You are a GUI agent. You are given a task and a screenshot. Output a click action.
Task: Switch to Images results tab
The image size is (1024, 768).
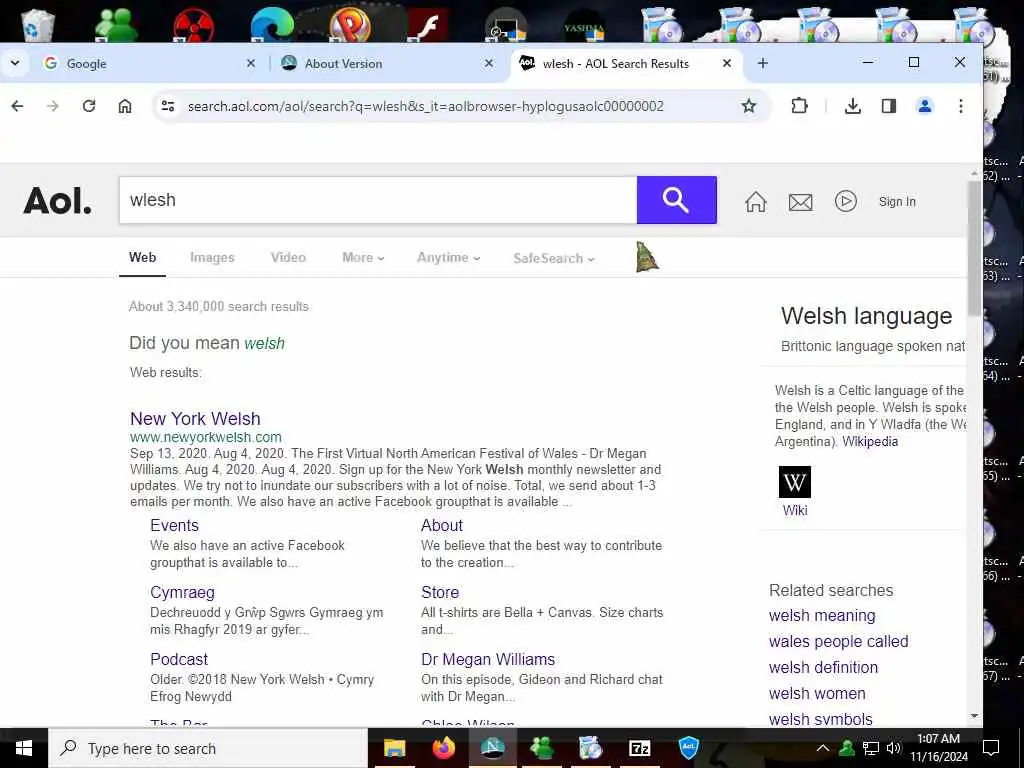tap(212, 257)
